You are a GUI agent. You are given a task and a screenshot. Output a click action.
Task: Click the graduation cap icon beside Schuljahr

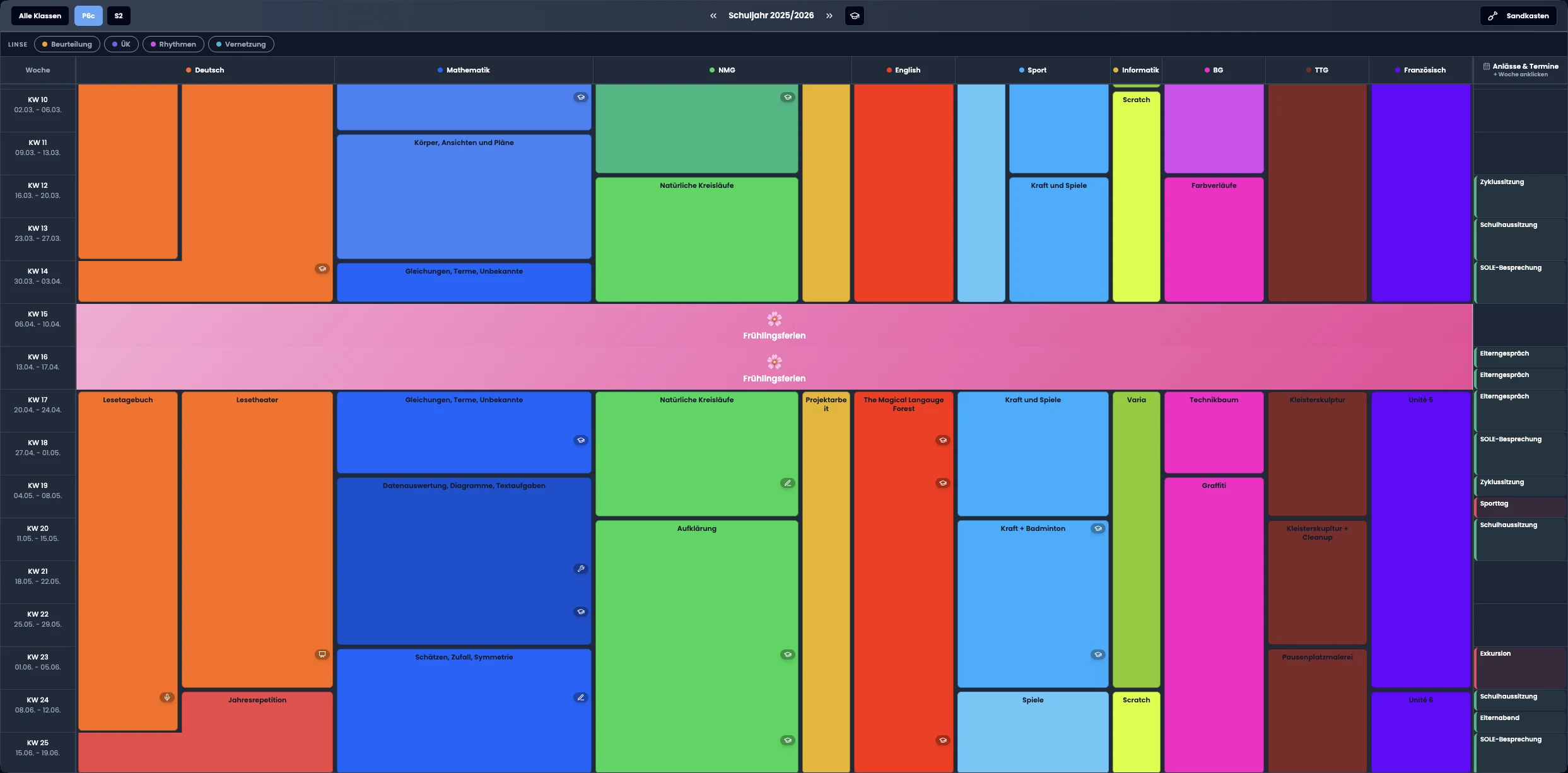click(855, 16)
